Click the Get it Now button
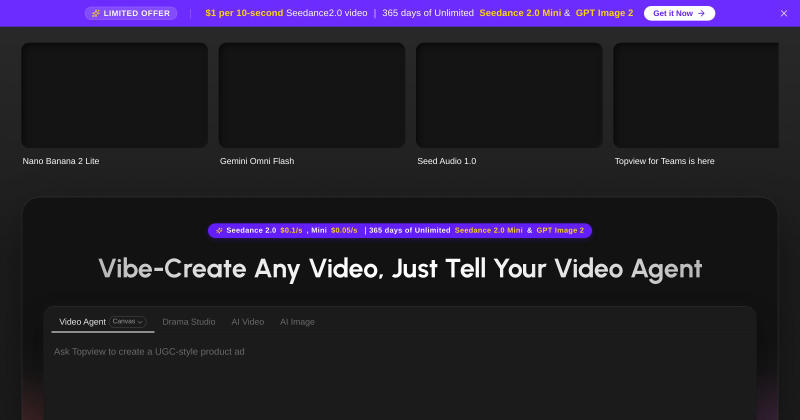Image resolution: width=800 pixels, height=420 pixels. coord(679,13)
